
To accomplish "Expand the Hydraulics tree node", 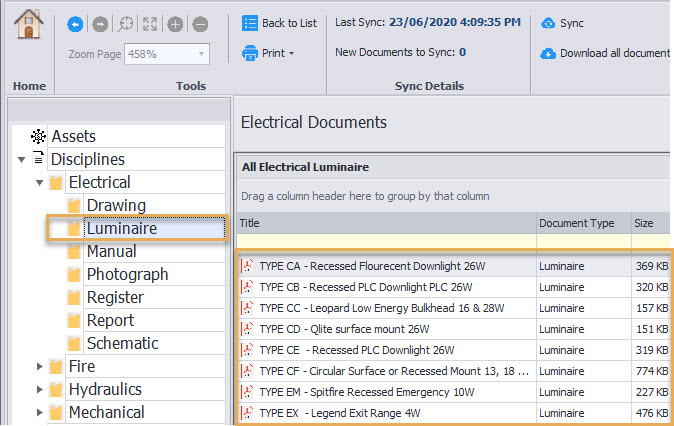I will pyautogui.click(x=40, y=389).
